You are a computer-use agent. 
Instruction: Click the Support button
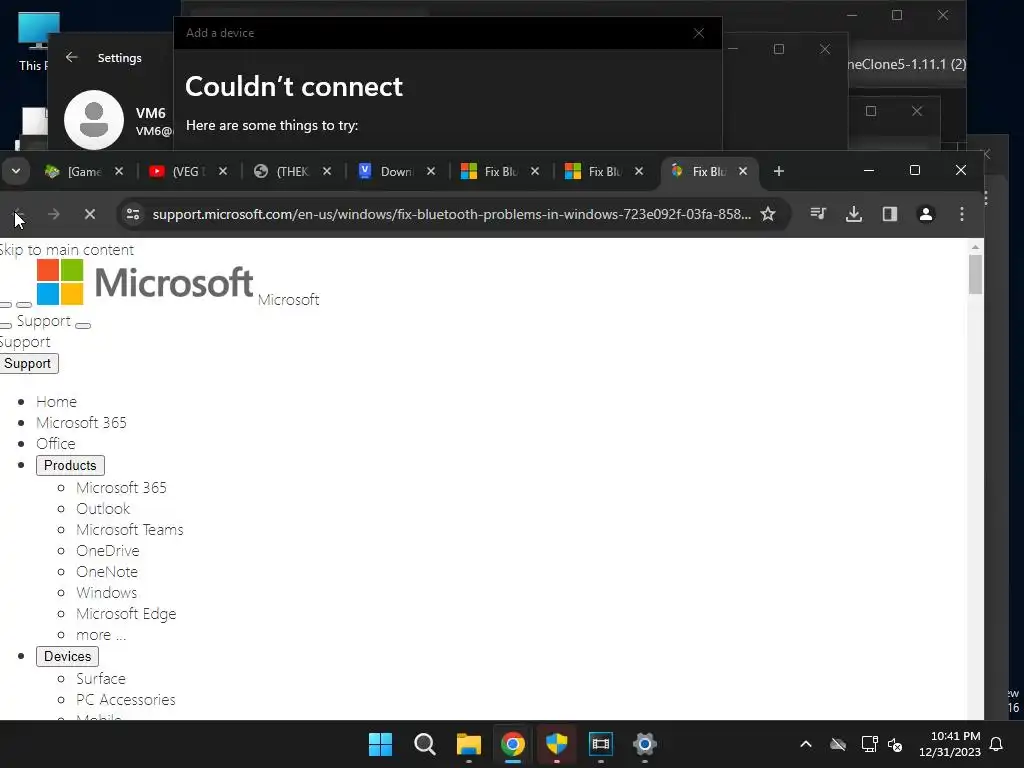point(27,364)
